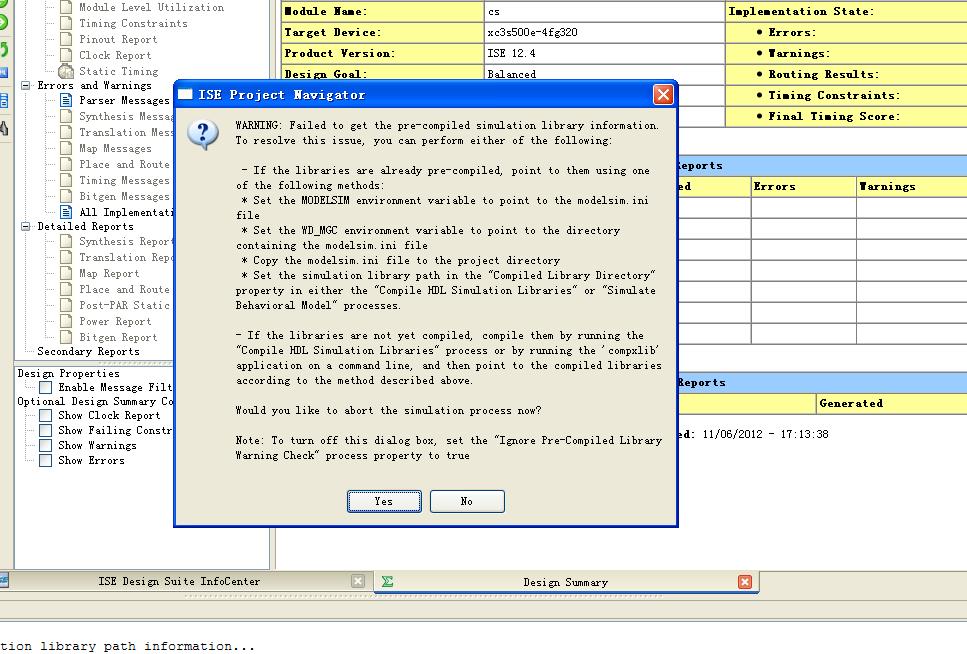Click the Module Level Utilization file icon
Screen dimensions: 967x654
[x=66, y=7]
